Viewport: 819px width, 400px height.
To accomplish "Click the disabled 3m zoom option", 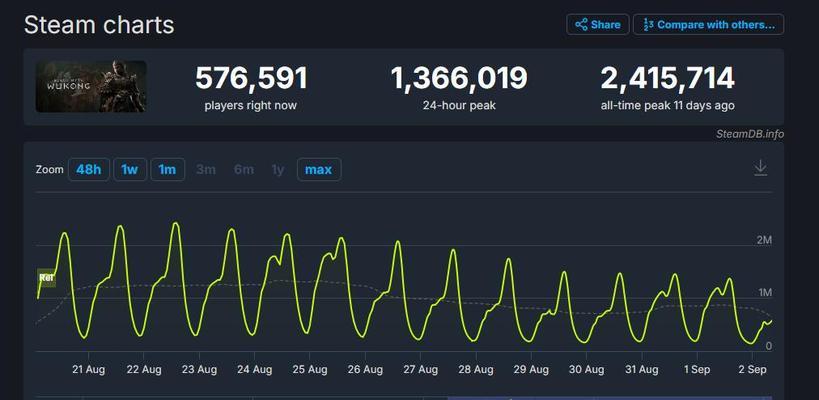I will 206,170.
